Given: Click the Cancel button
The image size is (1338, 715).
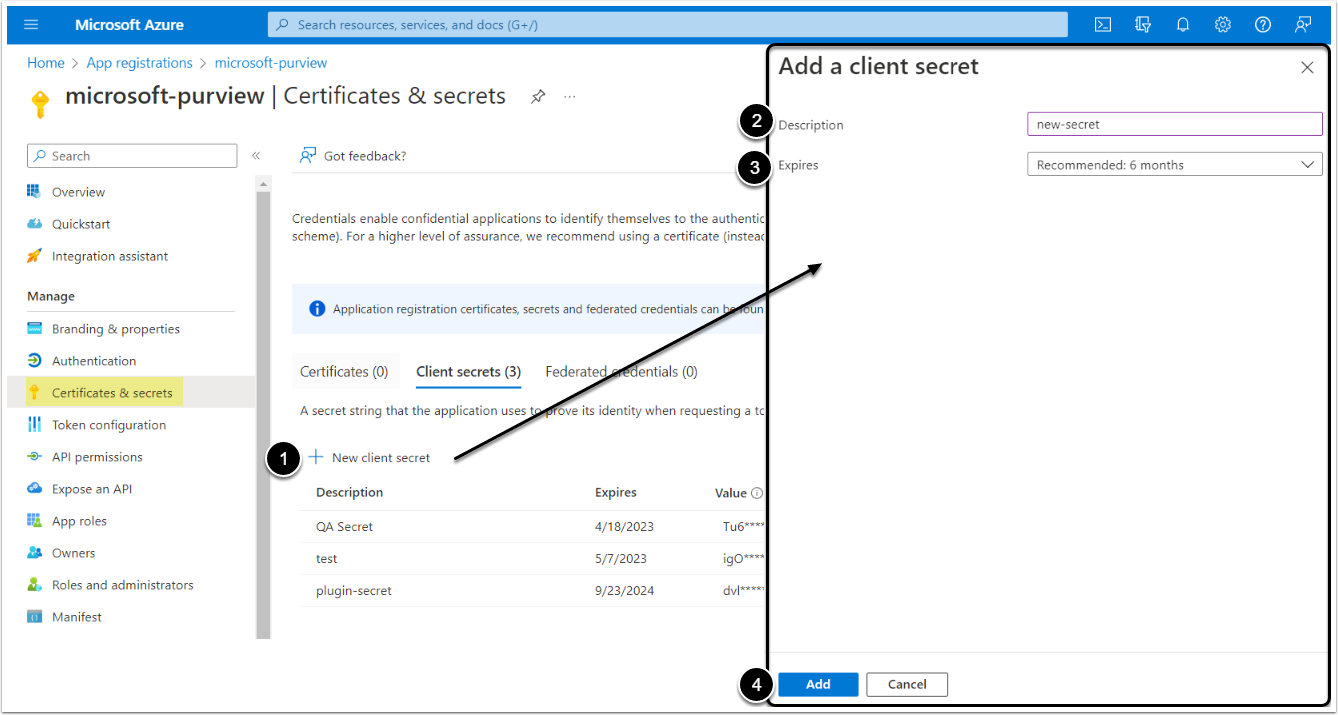Looking at the screenshot, I should tap(907, 684).
